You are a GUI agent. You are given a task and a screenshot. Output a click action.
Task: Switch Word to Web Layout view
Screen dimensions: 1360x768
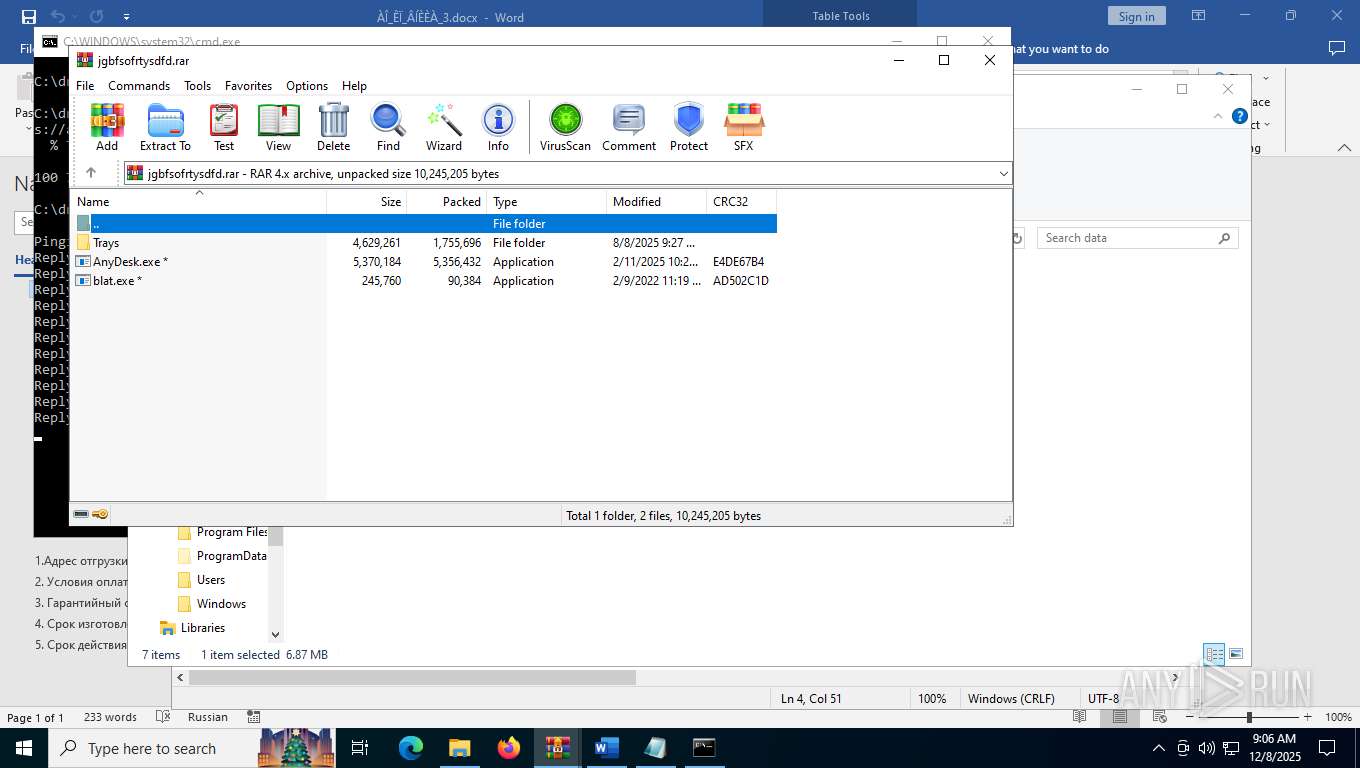1159,717
